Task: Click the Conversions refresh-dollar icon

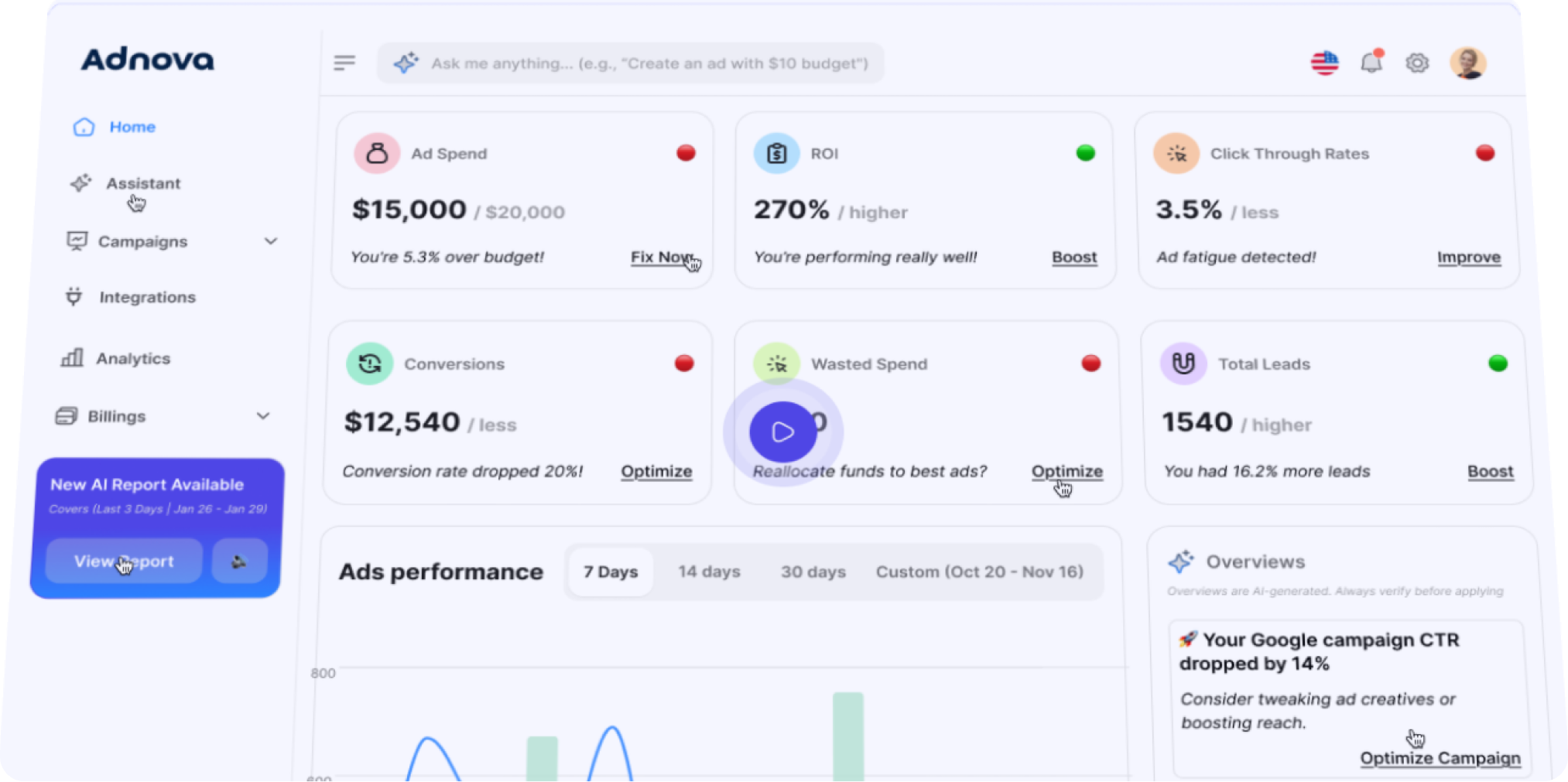Action: (370, 363)
